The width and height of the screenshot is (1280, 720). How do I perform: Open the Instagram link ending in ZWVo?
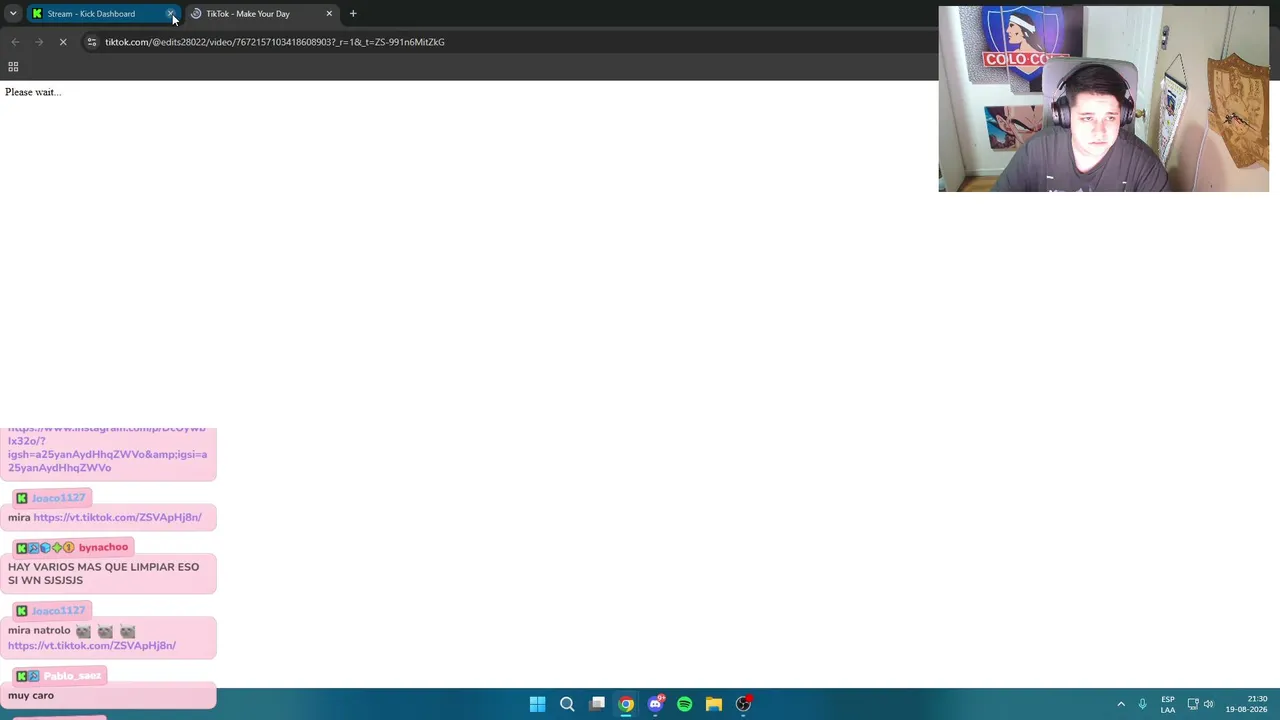coord(108,448)
